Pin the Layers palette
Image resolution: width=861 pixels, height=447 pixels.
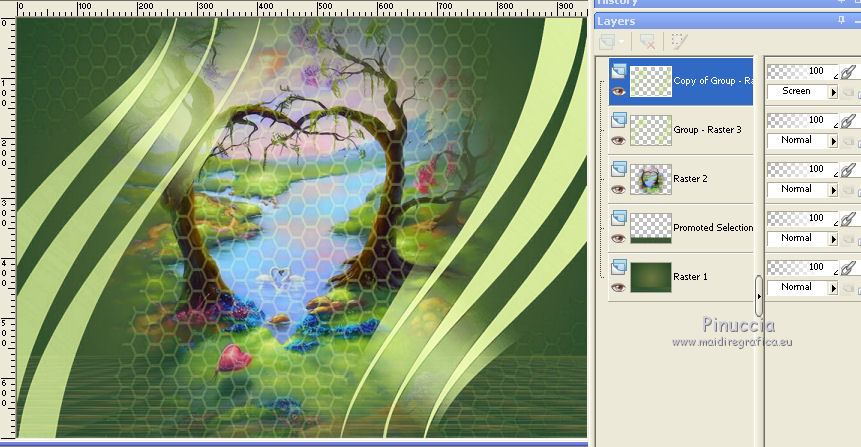[841, 20]
